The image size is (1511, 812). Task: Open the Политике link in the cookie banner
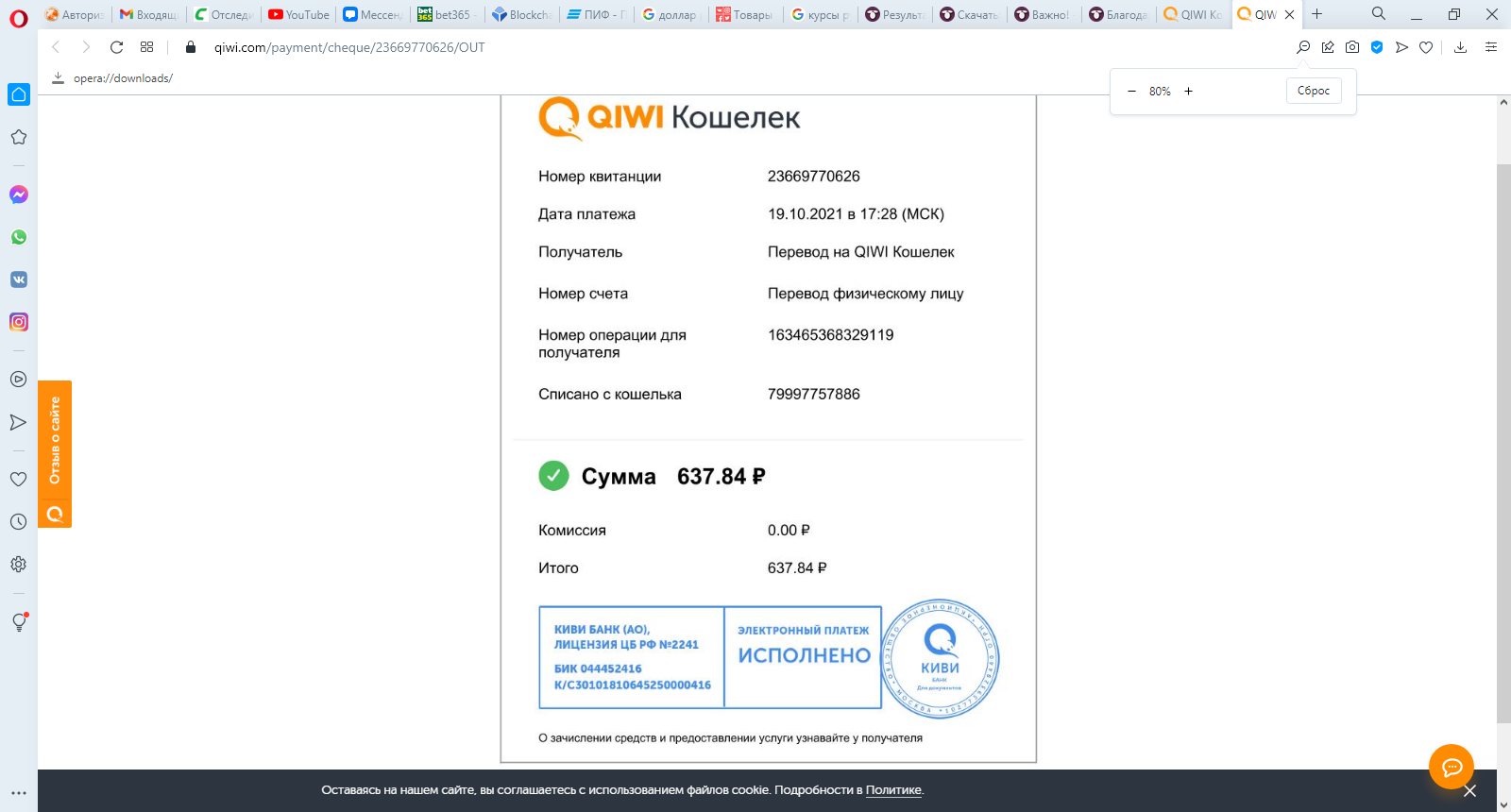[x=893, y=790]
